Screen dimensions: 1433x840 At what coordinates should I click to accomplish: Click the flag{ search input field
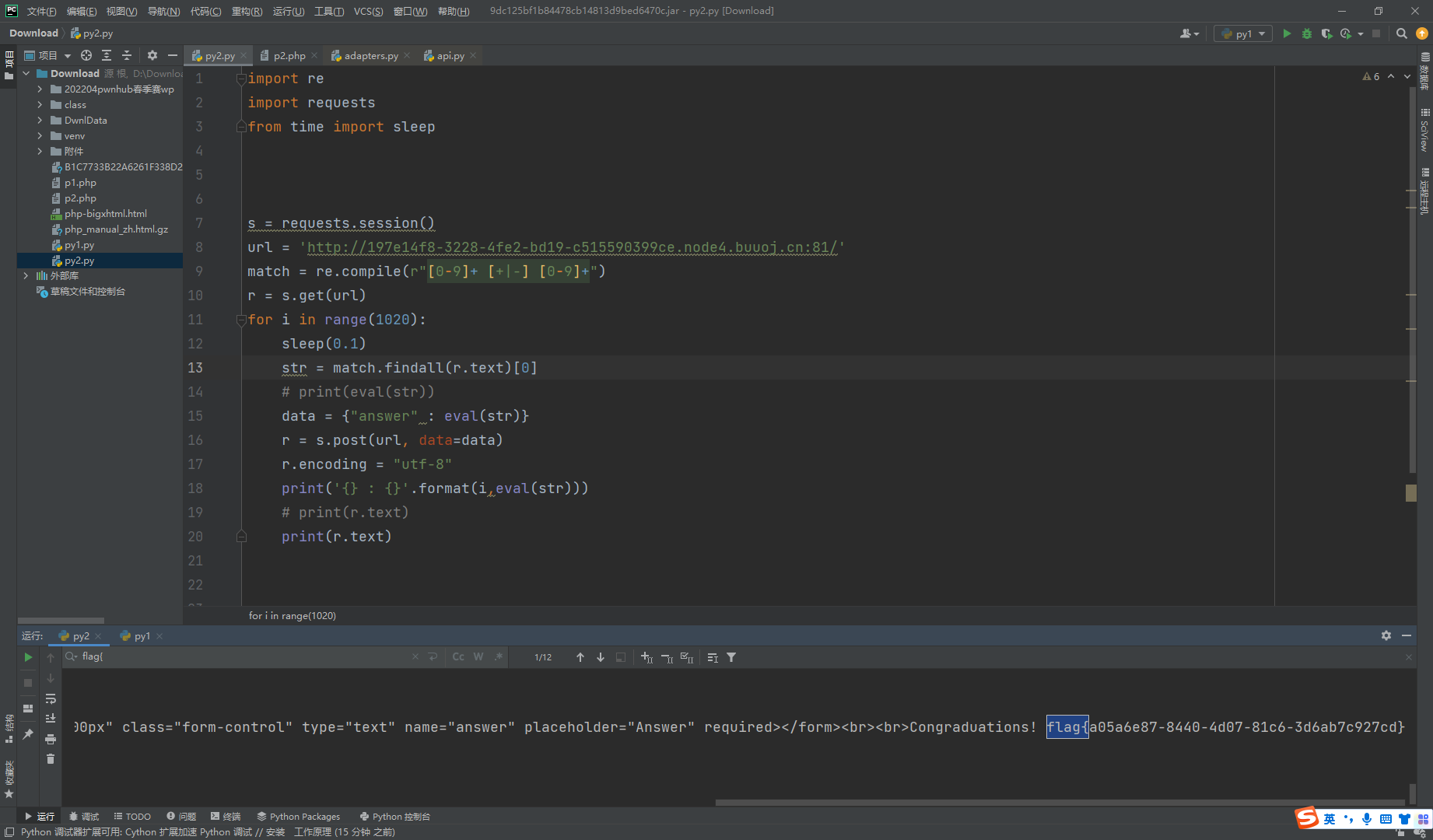click(x=245, y=657)
